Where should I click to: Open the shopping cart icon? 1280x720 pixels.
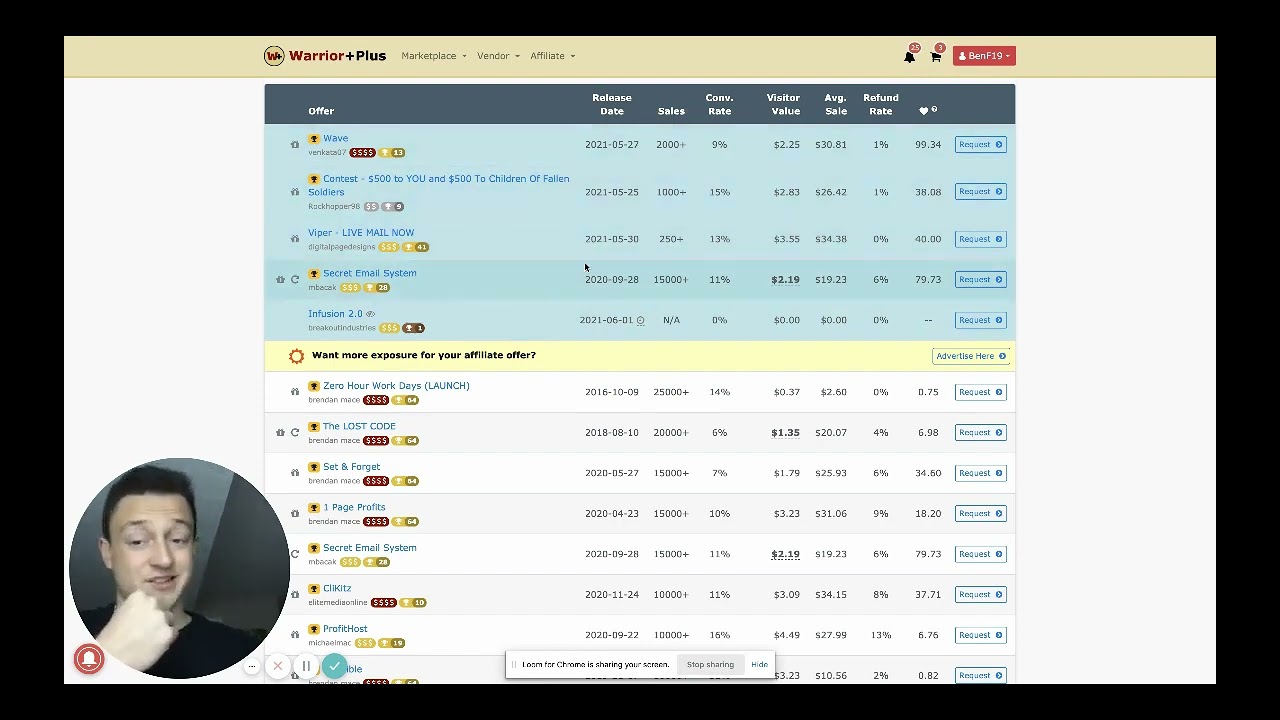pos(936,57)
